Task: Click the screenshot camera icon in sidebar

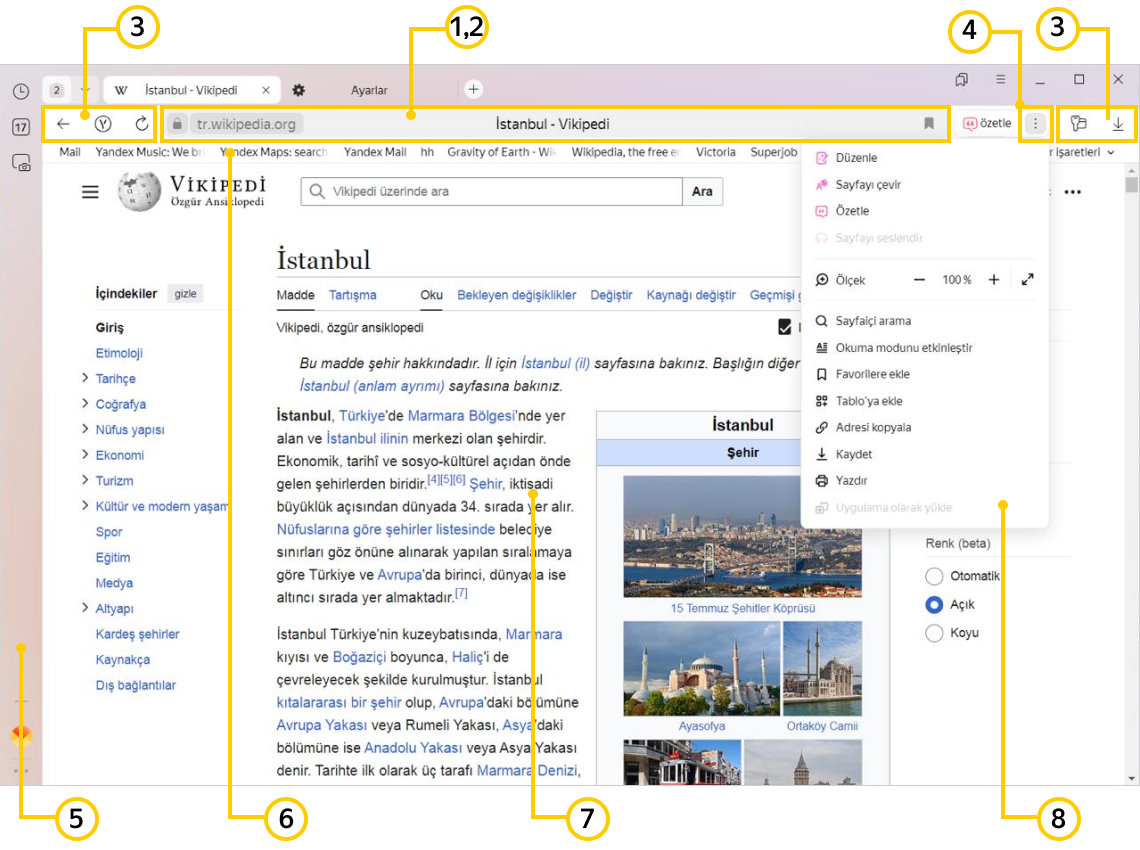Action: tap(21, 164)
